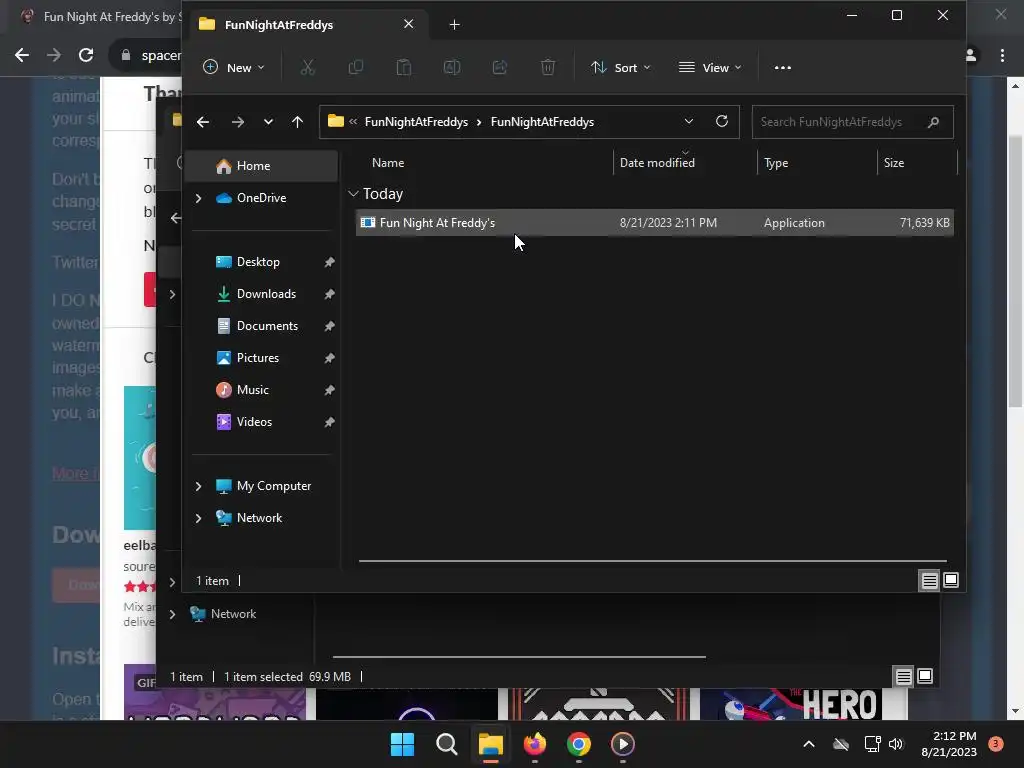Switch to details view icon in front window

tap(929, 580)
